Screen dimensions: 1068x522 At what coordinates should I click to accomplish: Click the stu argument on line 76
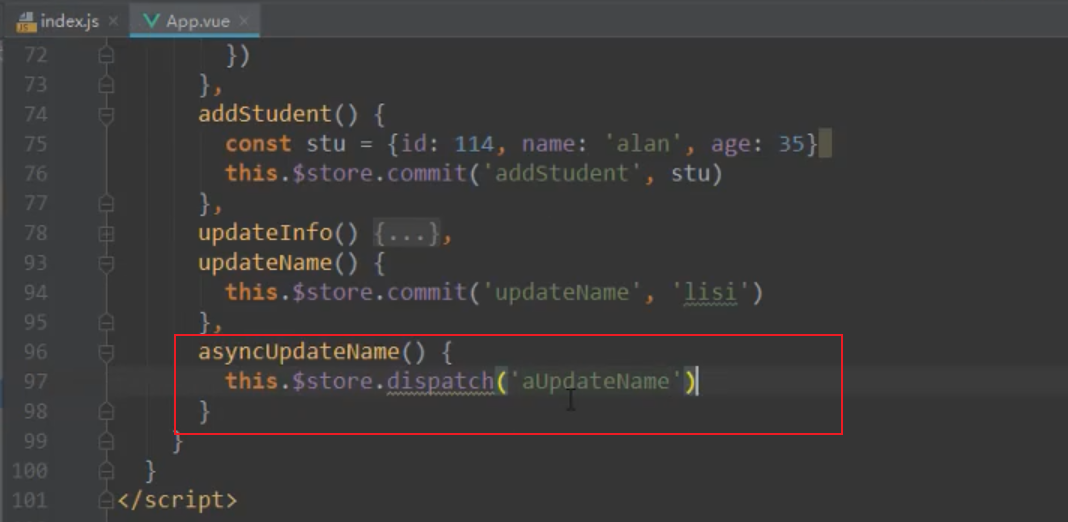coord(690,174)
